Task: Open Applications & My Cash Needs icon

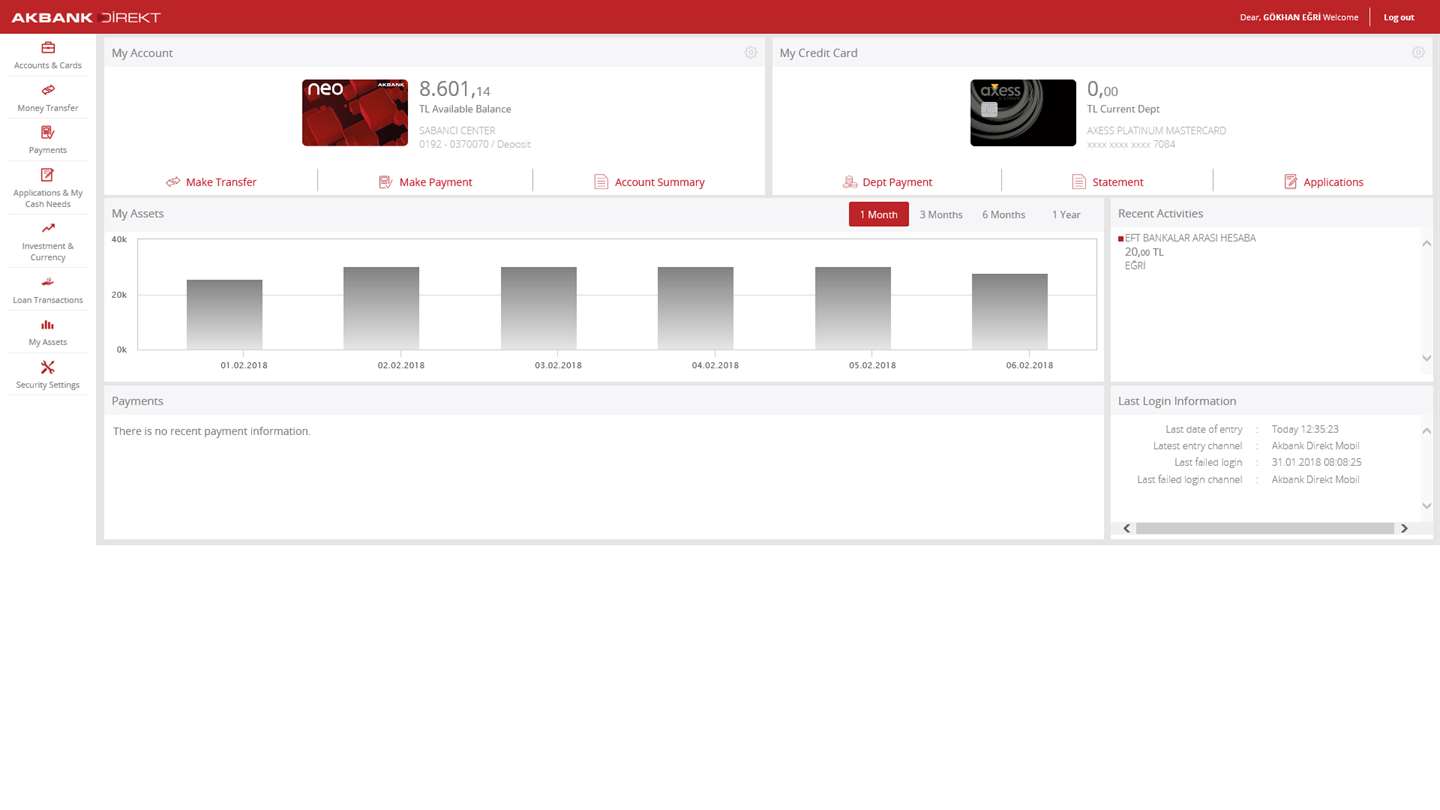Action: pyautogui.click(x=48, y=175)
